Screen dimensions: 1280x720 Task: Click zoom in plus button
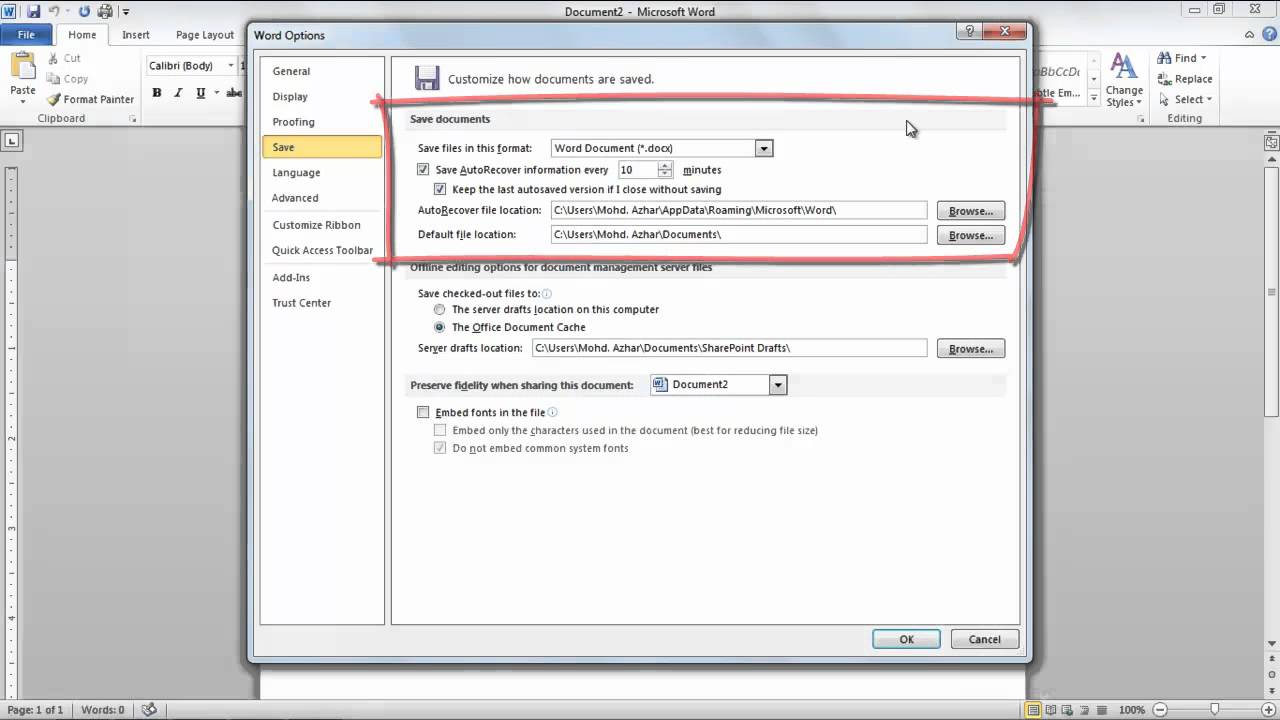(x=1271, y=710)
